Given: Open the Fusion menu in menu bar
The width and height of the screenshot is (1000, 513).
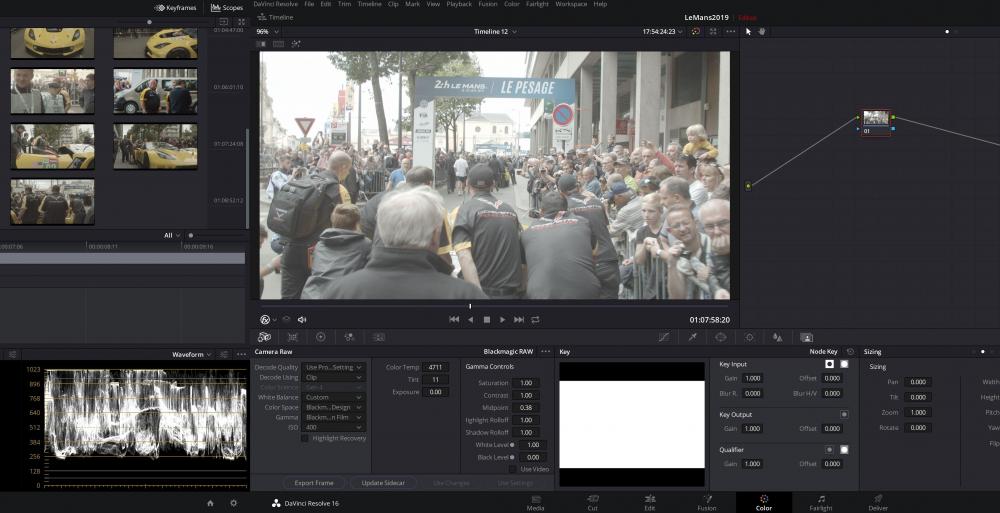Looking at the screenshot, I should pyautogui.click(x=488, y=4).
